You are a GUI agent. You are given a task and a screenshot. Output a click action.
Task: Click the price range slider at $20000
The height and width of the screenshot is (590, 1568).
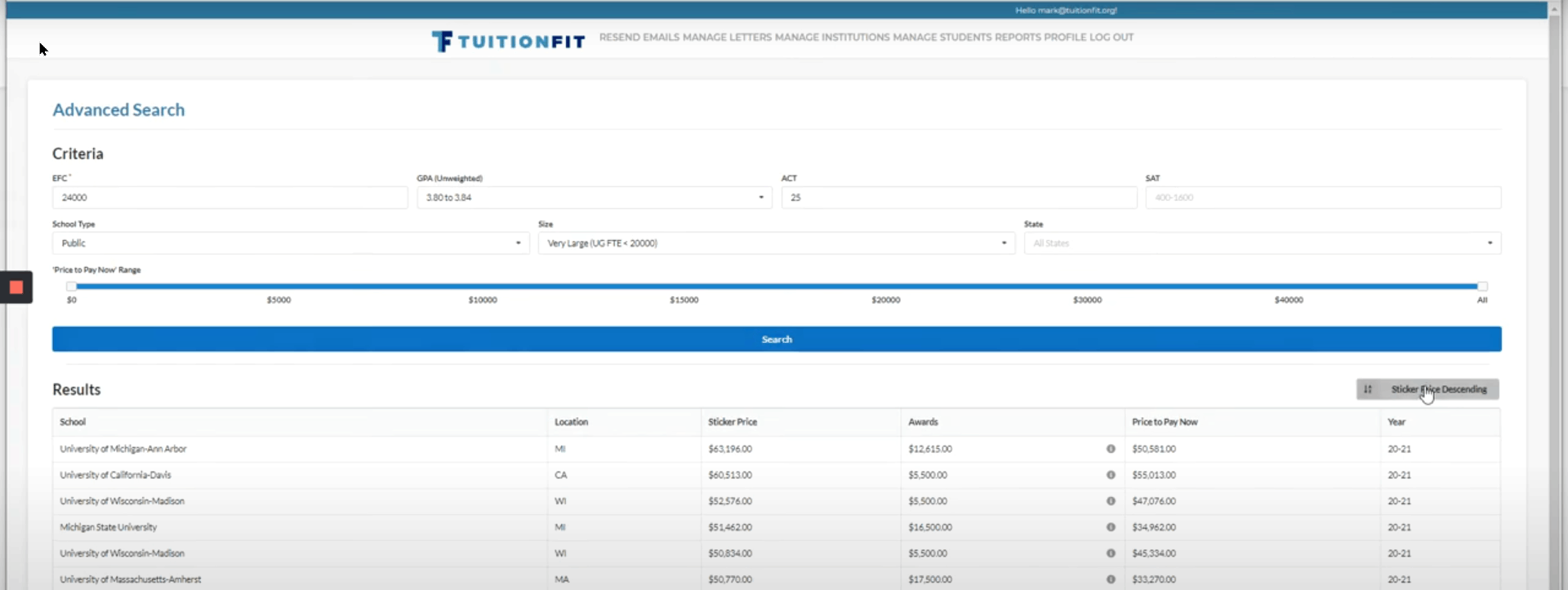click(x=886, y=286)
